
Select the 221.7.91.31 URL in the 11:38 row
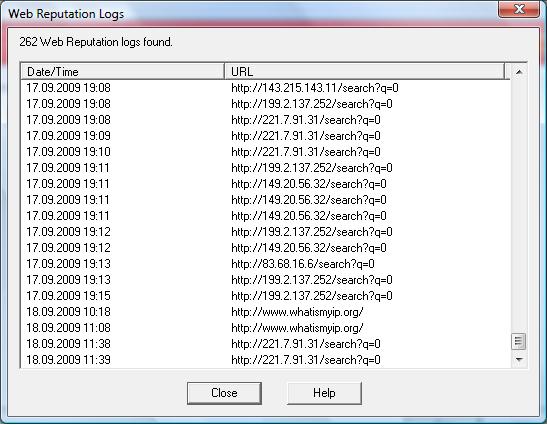click(x=306, y=344)
